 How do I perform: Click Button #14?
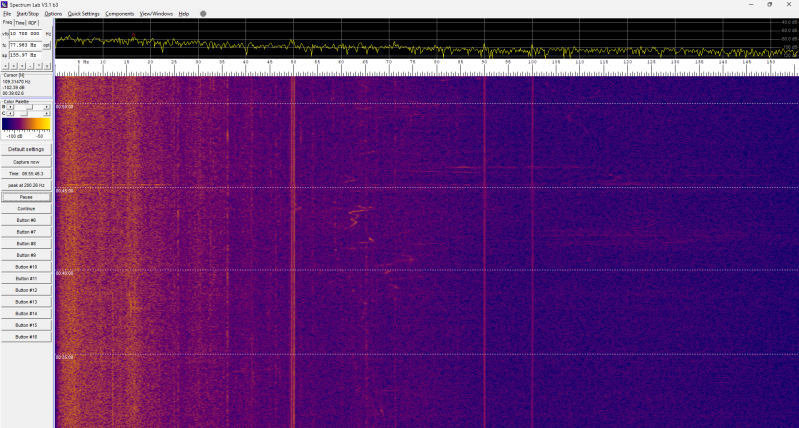26,313
